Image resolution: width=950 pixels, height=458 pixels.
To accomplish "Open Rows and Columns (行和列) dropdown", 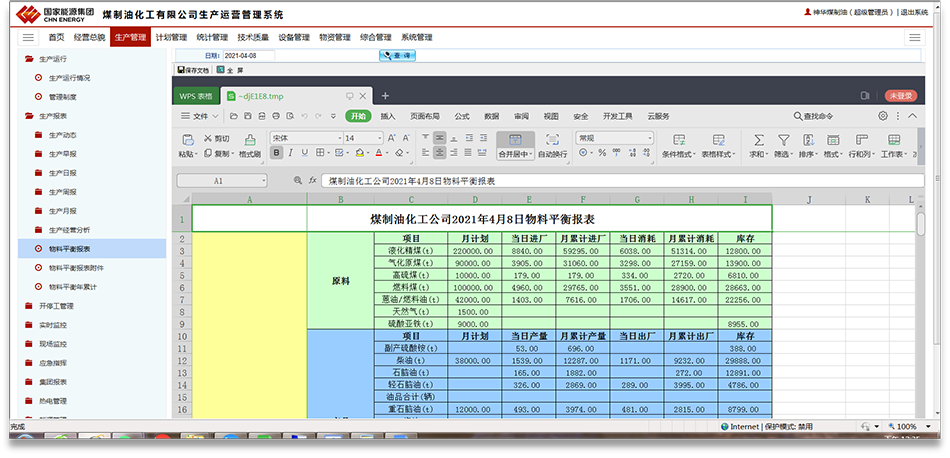I will click(861, 146).
